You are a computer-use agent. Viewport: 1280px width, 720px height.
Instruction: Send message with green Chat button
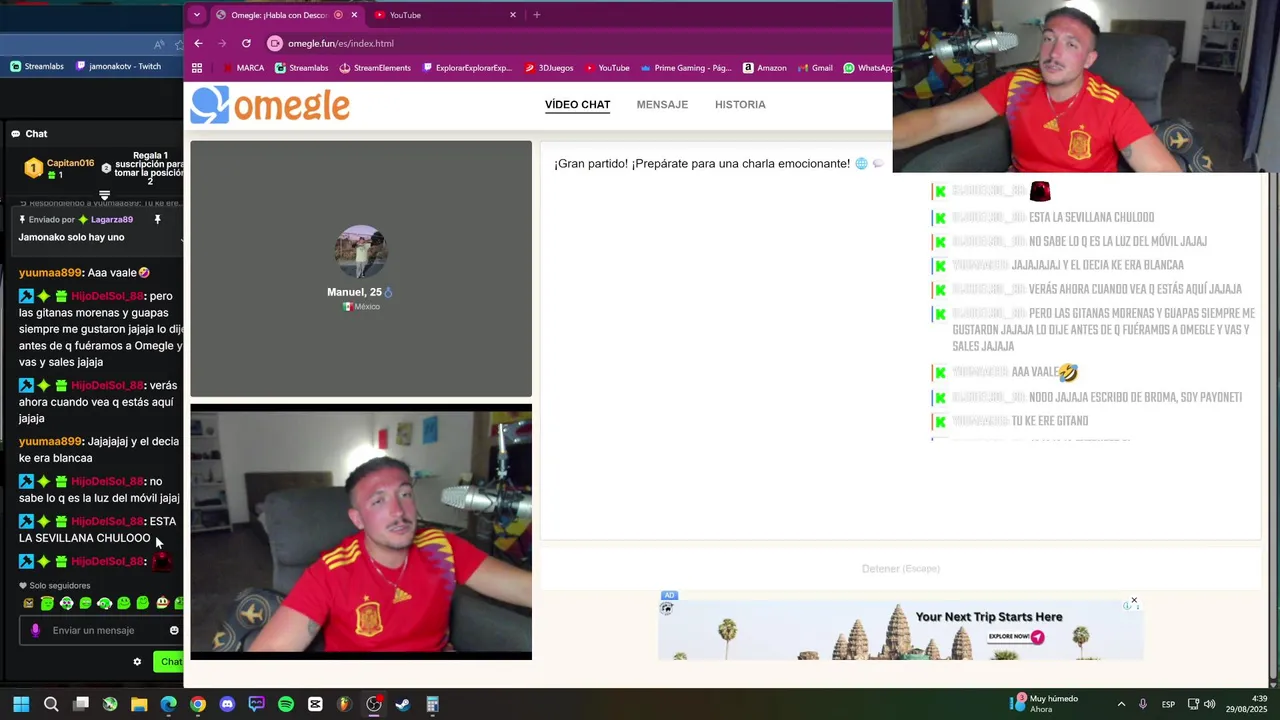[169, 661]
